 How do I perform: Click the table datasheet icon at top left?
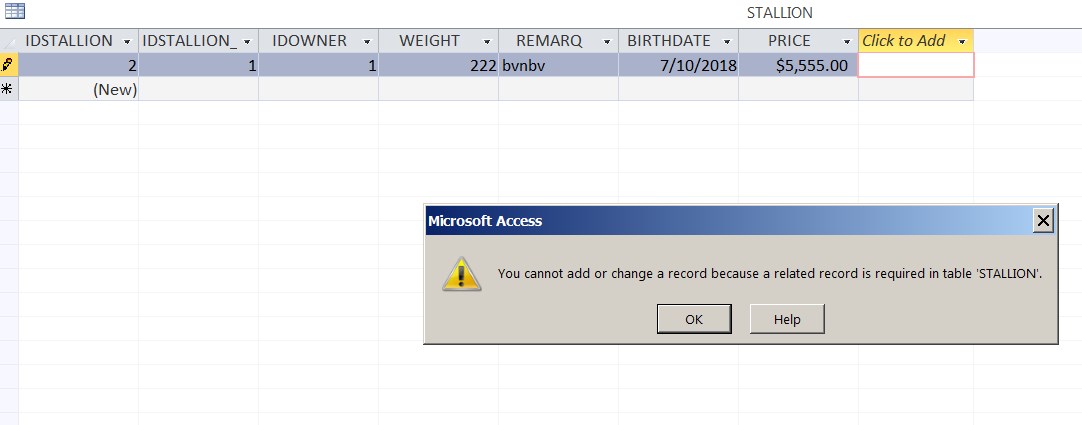click(x=14, y=10)
